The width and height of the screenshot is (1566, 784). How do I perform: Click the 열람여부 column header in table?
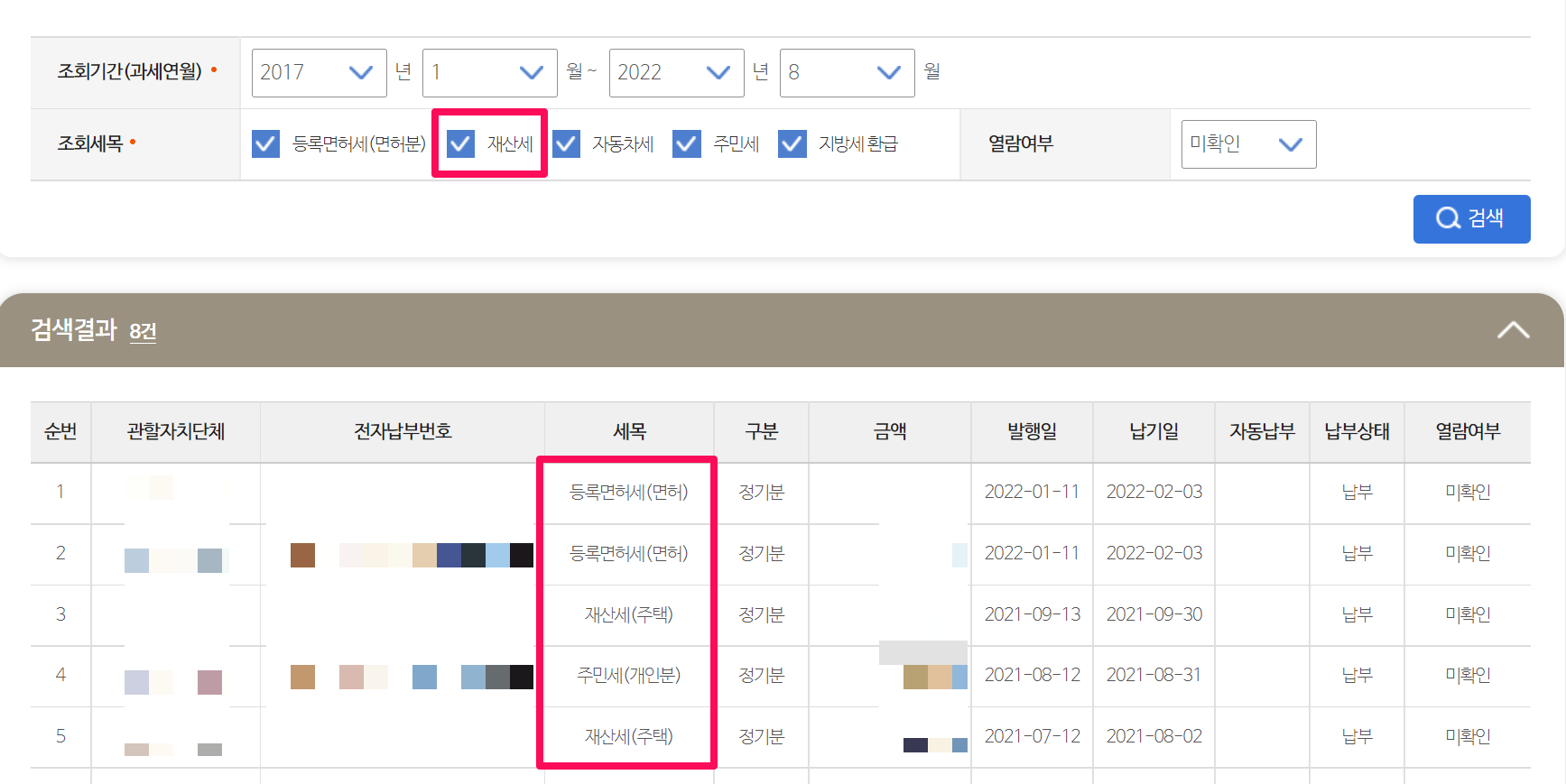point(1468,432)
